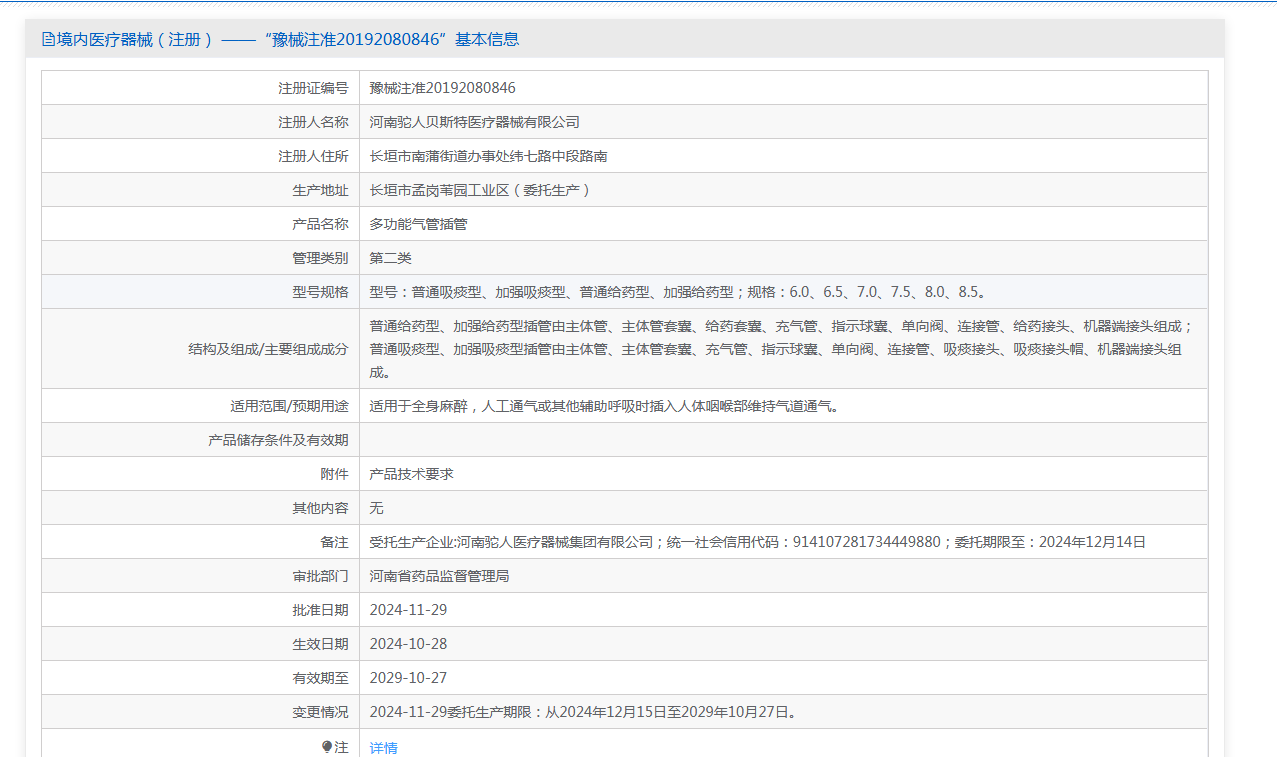1277x757 pixels.
Task: Select registrant name 河南驼人贝斯特医疗器械有限公司
Action: coord(474,122)
